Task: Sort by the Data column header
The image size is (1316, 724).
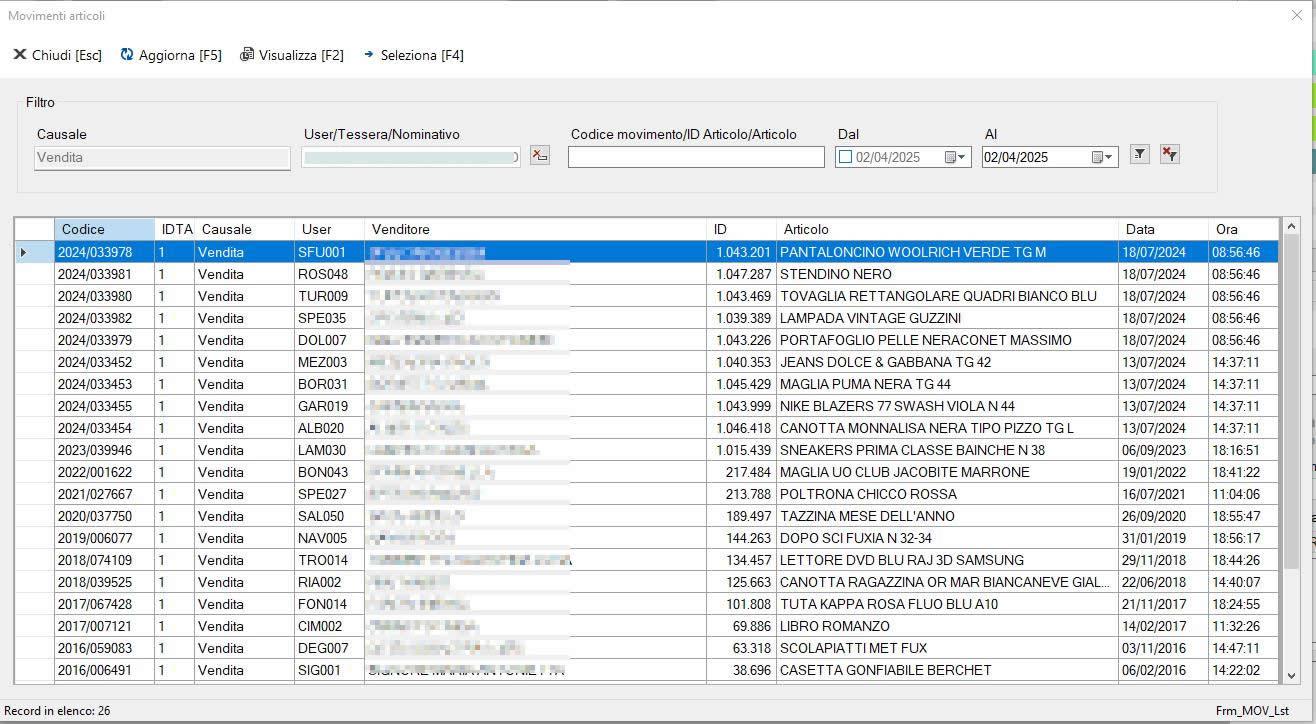Action: (x=1163, y=229)
